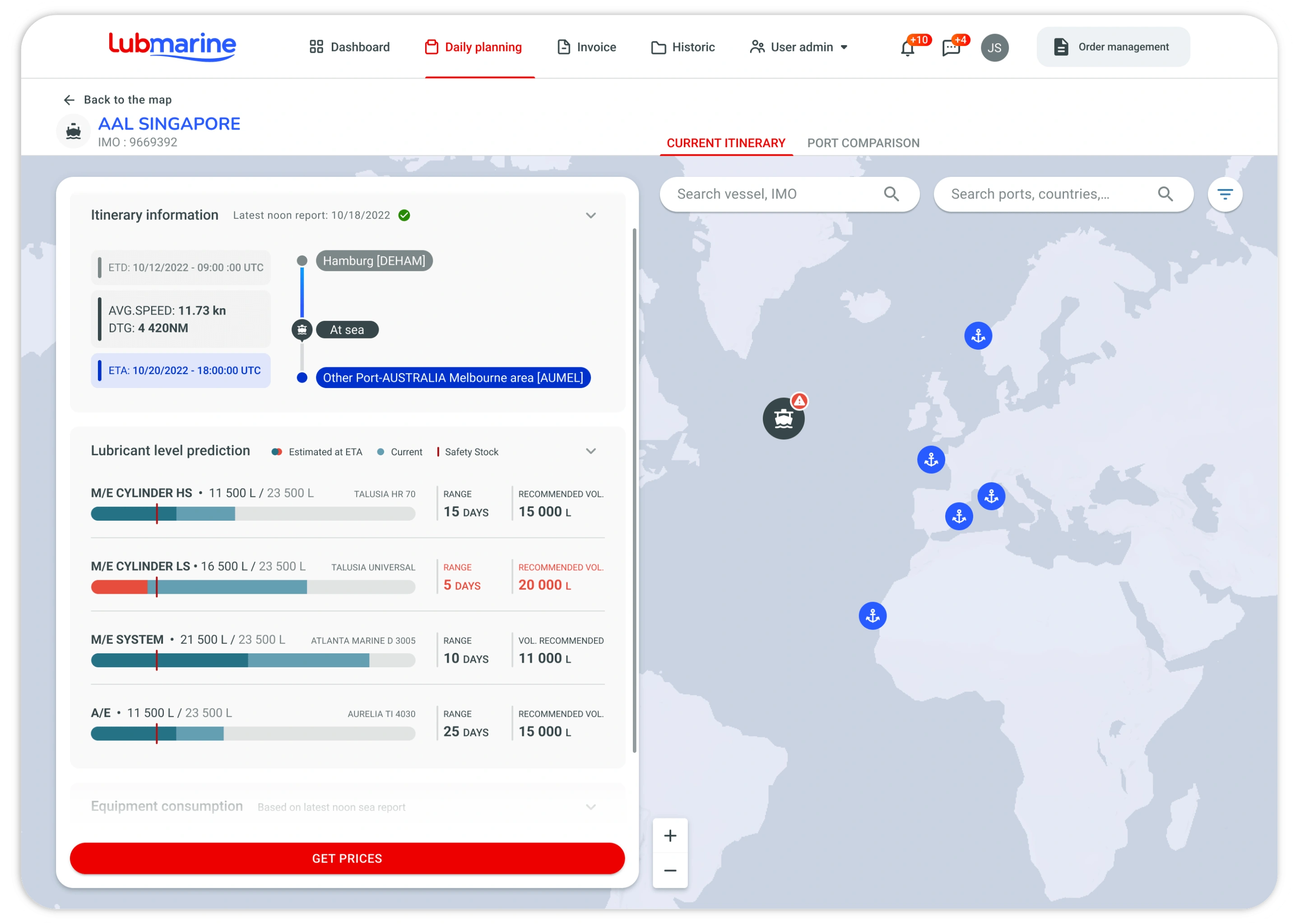This screenshot has width=1300, height=924.
Task: Collapse the Lubricant level prediction section
Action: coord(590,451)
